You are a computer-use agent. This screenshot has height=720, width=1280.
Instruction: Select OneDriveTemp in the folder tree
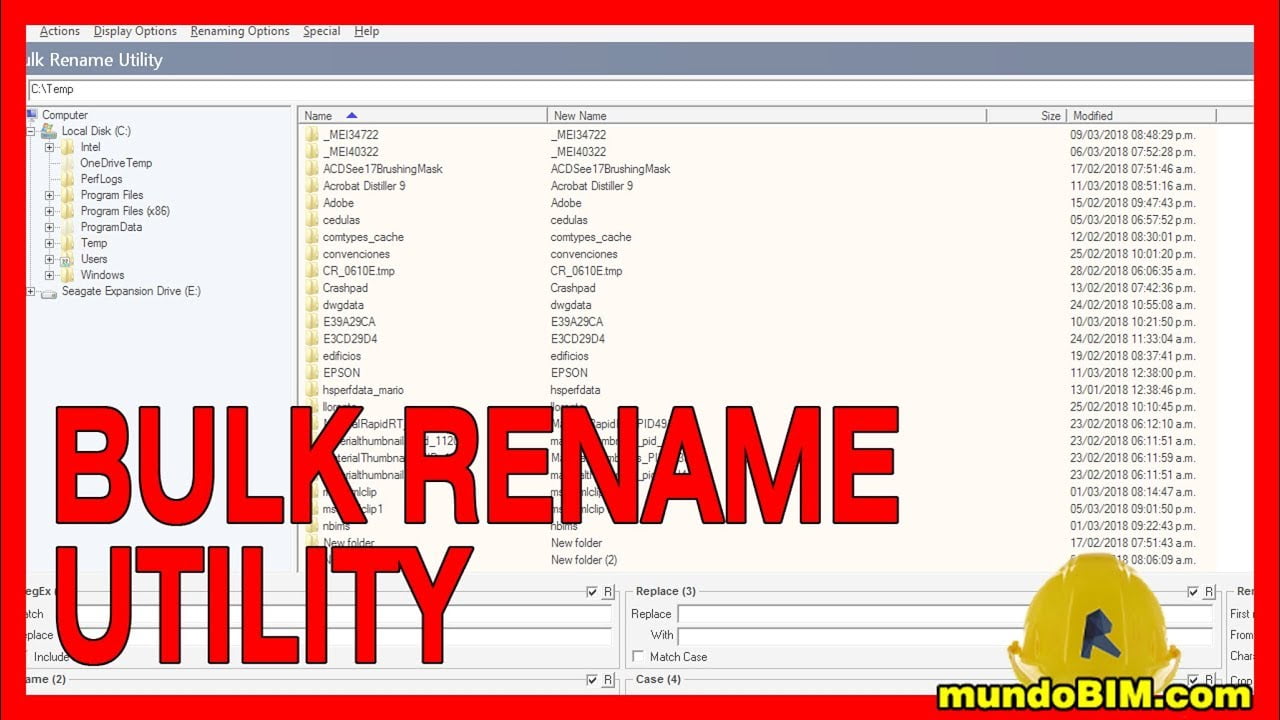116,163
